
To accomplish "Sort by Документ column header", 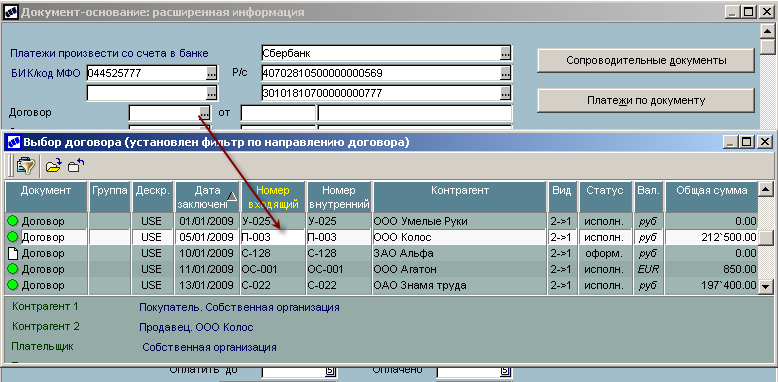I will click(46, 197).
